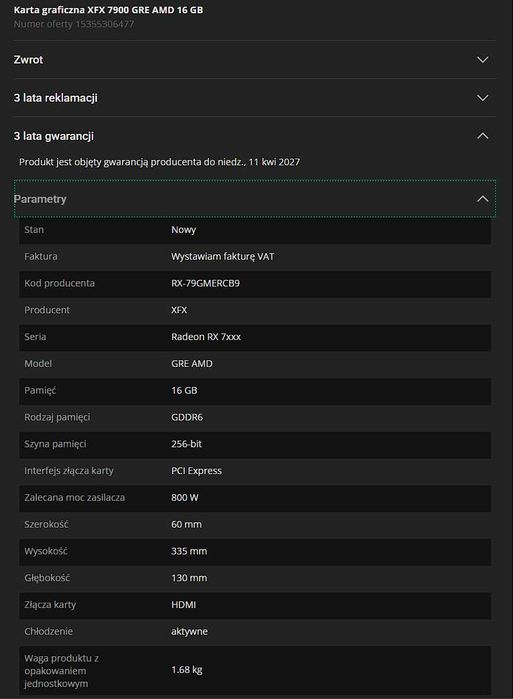513x699 pixels.
Task: Click the Stan label
Action: tap(34, 230)
